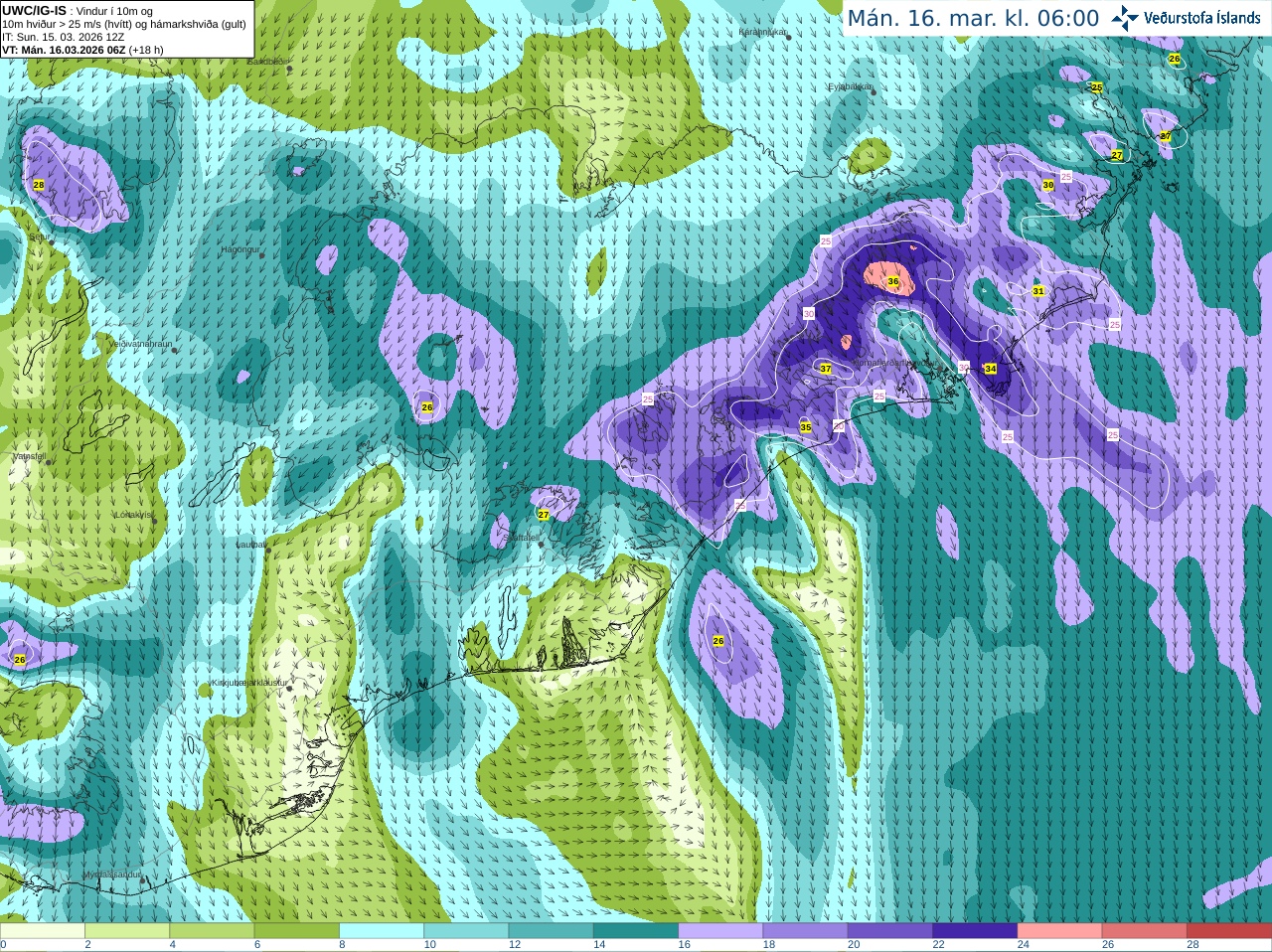The height and width of the screenshot is (952, 1272).
Task: Click the yellow 25 gust marker
Action: click(1097, 87)
